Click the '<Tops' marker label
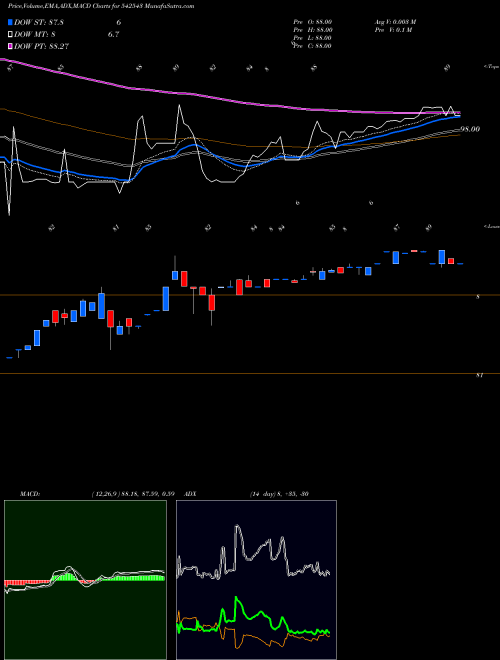 click(491, 67)
